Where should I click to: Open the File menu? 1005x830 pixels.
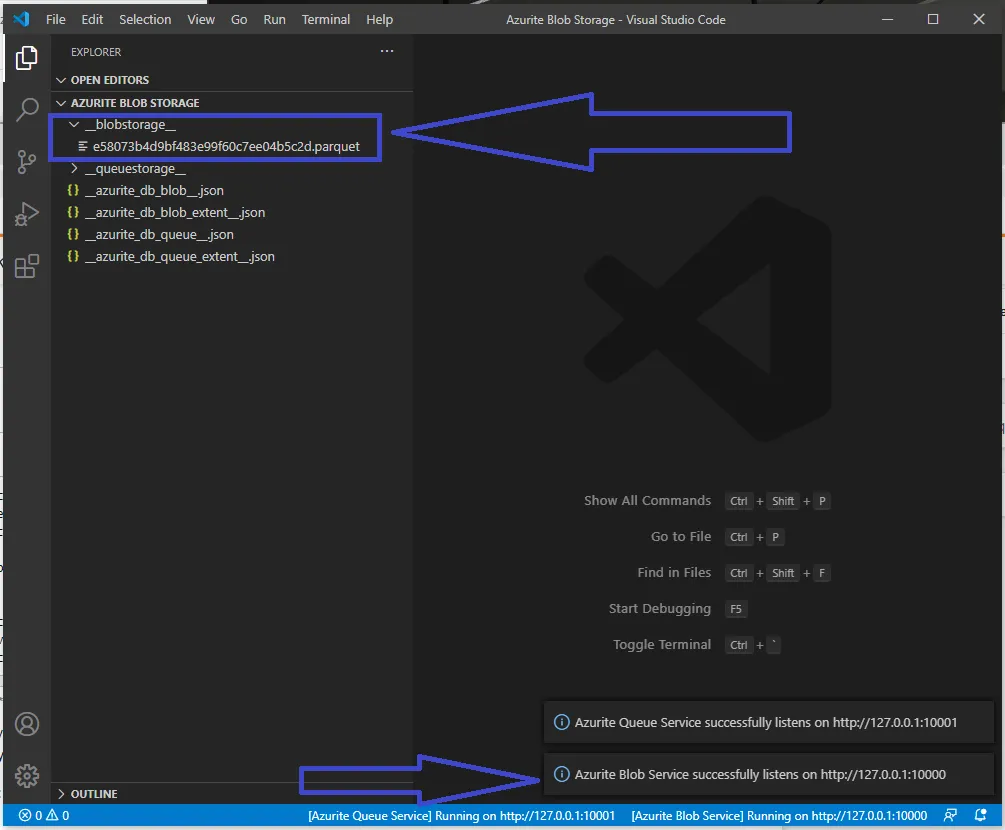(56, 20)
